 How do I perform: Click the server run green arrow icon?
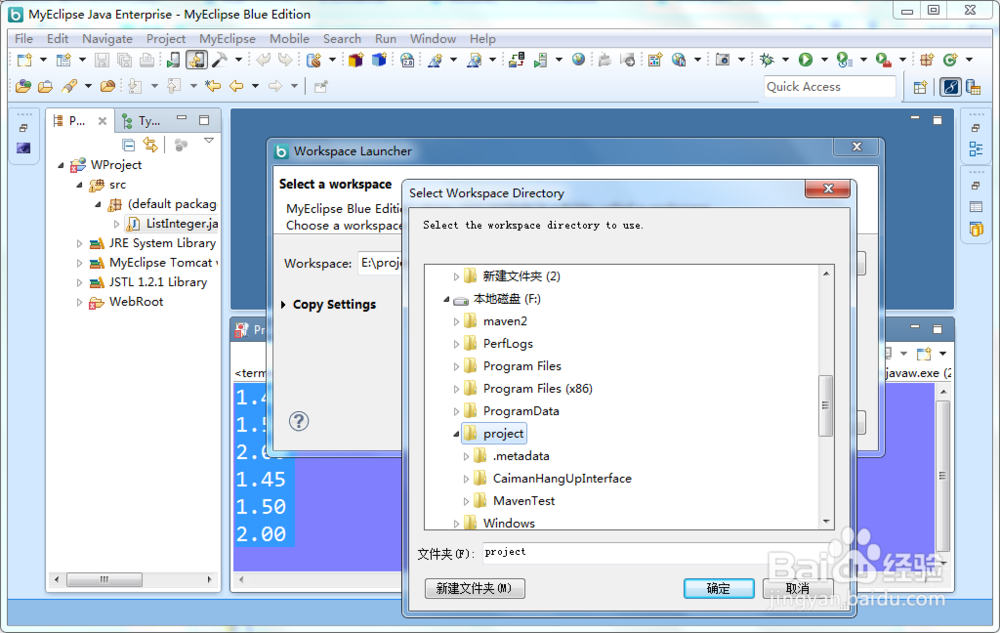(540, 60)
